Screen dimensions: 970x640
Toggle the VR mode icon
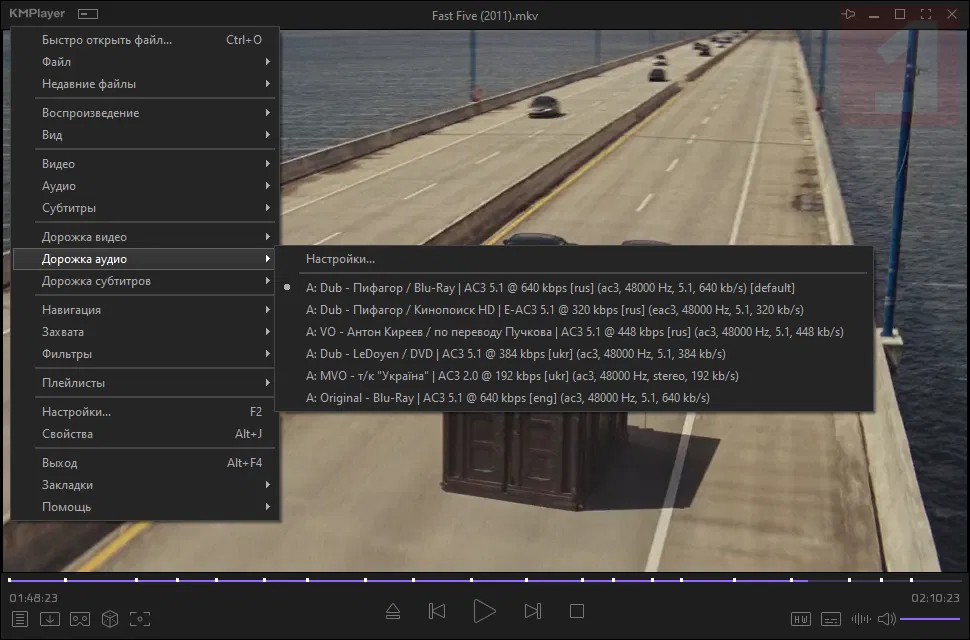[x=80, y=618]
